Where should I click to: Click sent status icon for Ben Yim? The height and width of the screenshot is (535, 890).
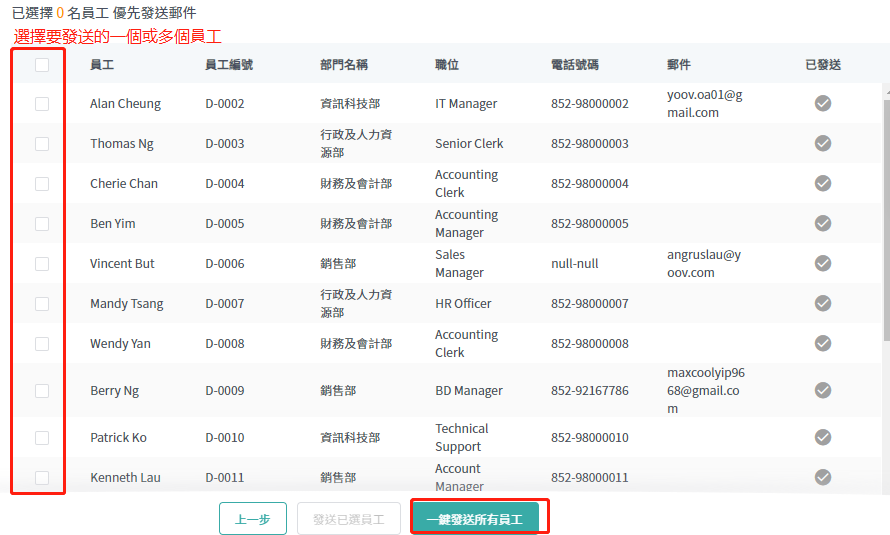click(823, 223)
